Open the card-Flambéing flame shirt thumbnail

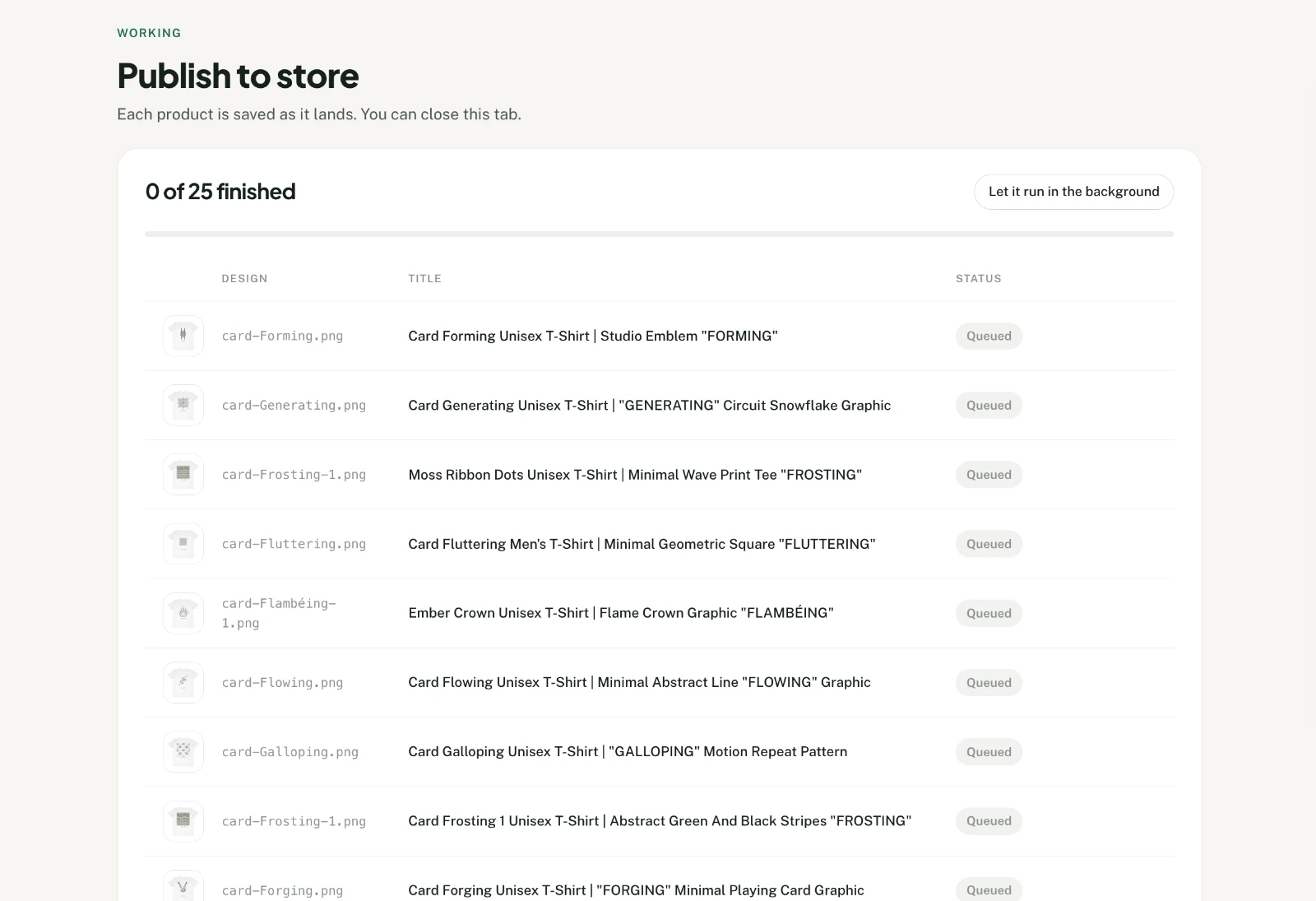[x=183, y=613]
